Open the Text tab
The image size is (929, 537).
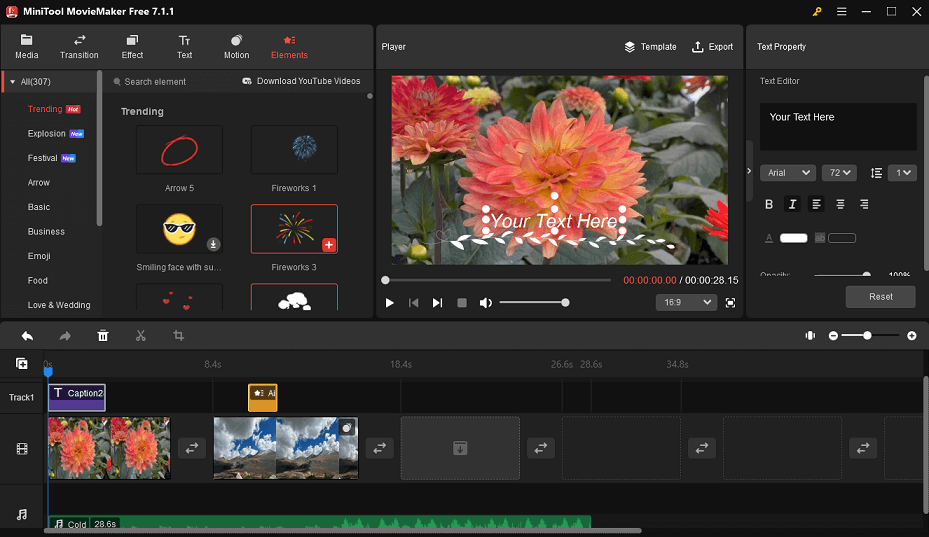[184, 47]
